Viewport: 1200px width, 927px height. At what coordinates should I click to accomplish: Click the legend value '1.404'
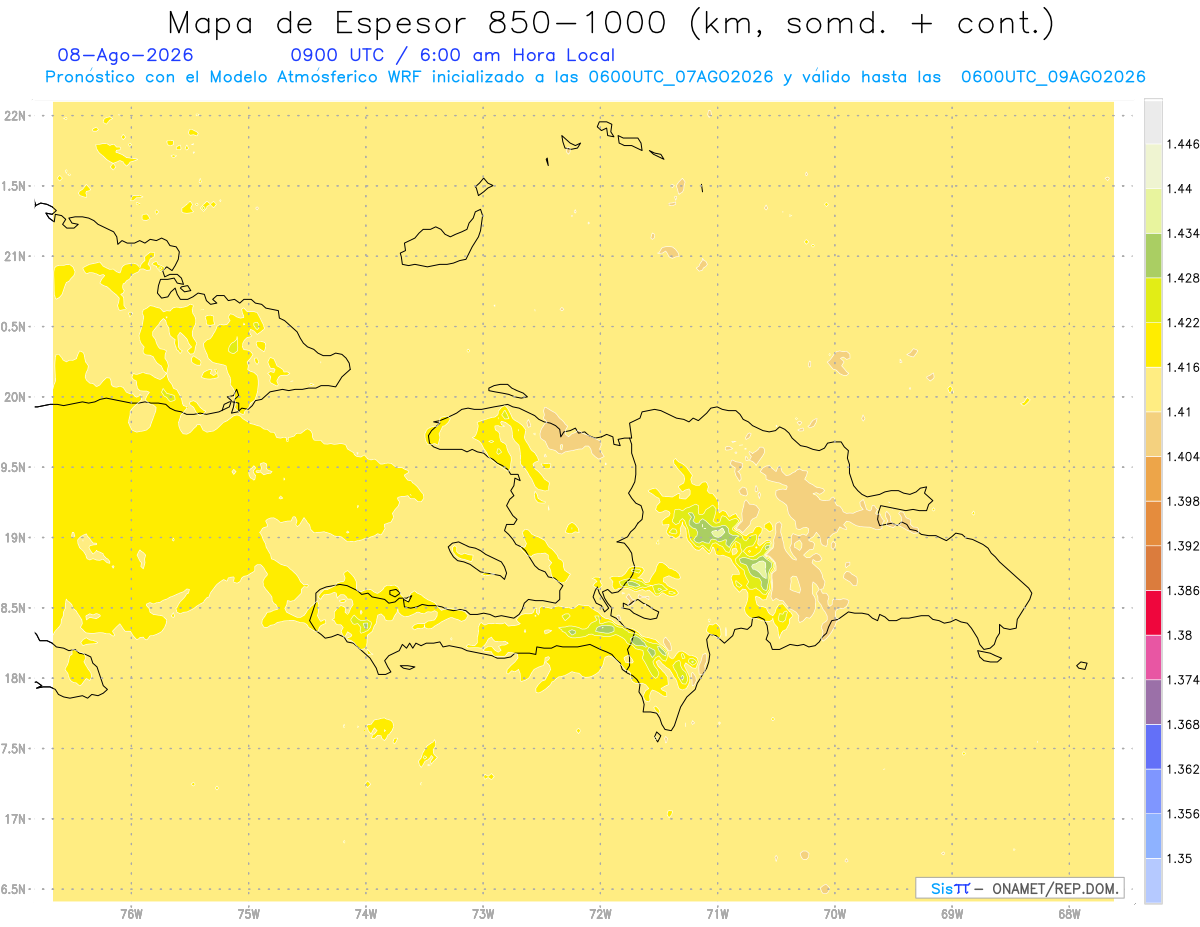coord(1184,457)
